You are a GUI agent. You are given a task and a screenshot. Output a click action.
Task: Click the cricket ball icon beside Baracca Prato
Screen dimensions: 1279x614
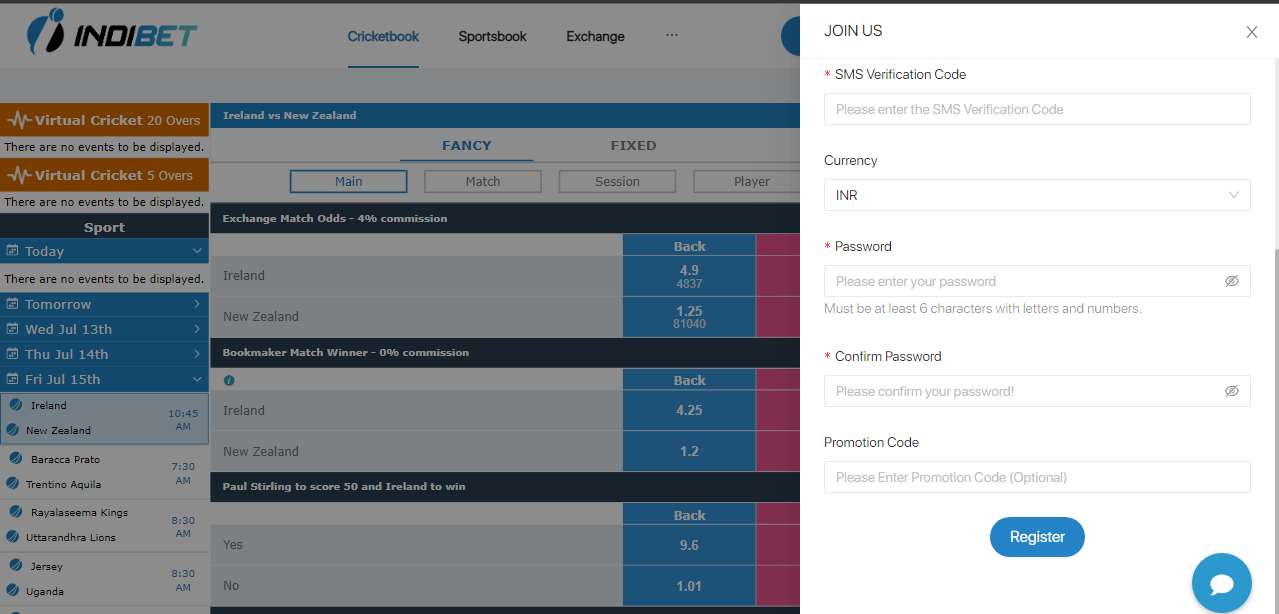(16, 458)
